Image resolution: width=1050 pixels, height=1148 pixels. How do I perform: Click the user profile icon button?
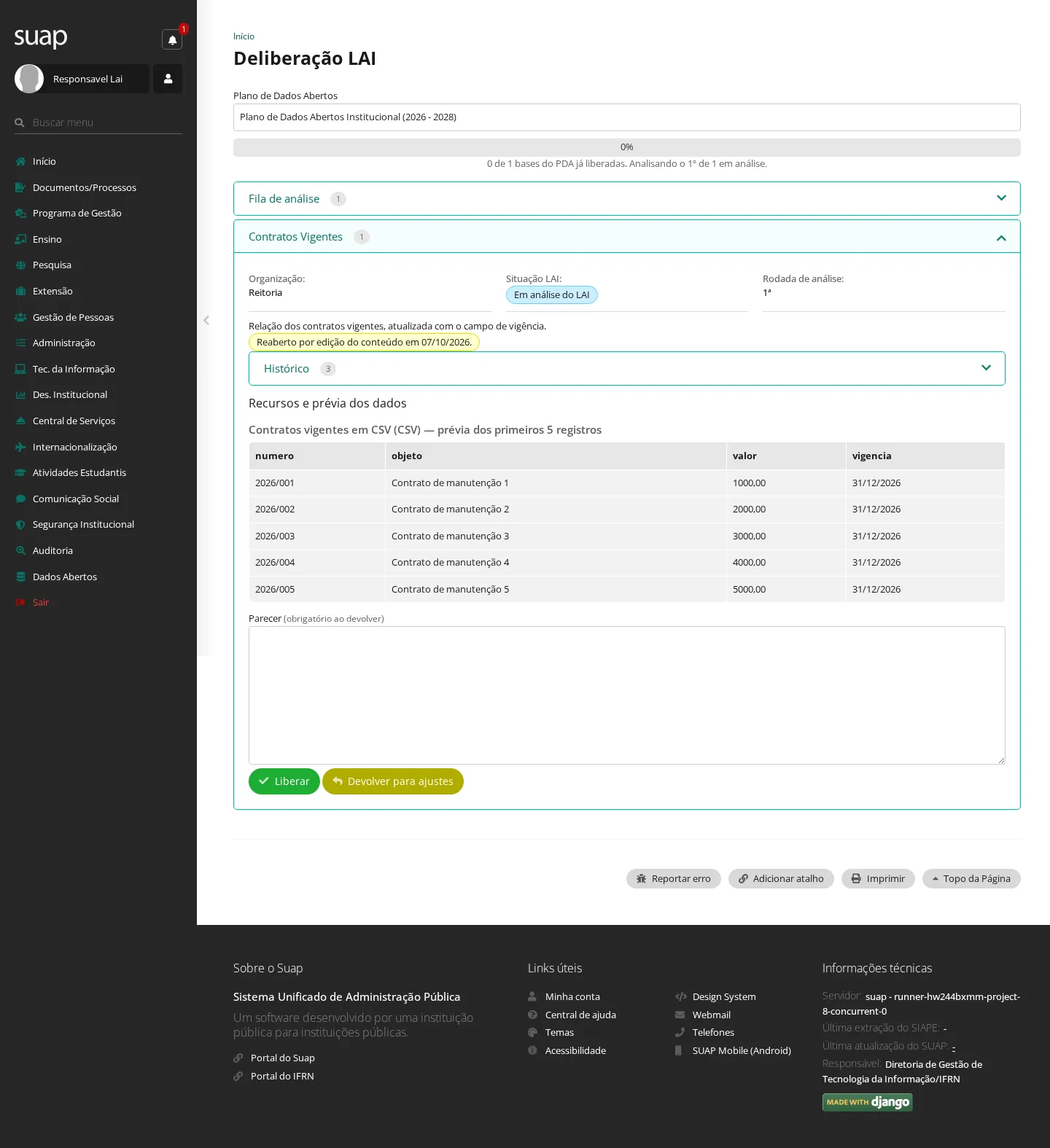pyautogui.click(x=168, y=79)
